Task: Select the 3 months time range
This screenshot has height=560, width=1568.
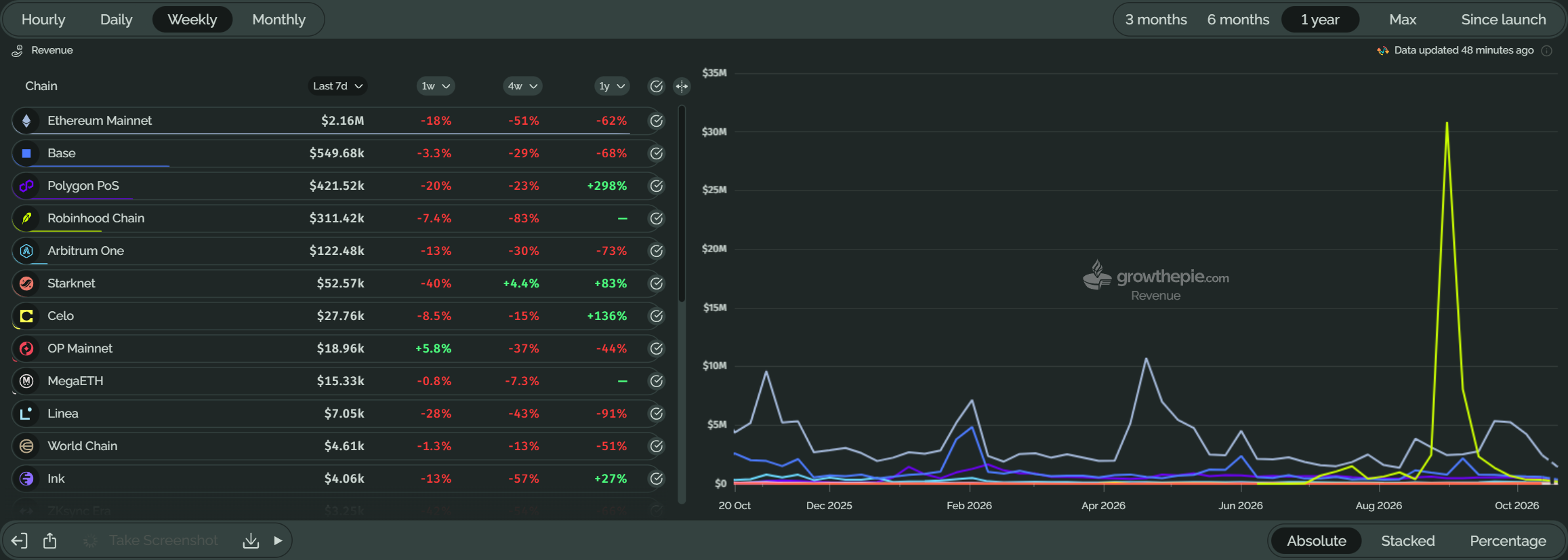Action: [x=1156, y=20]
